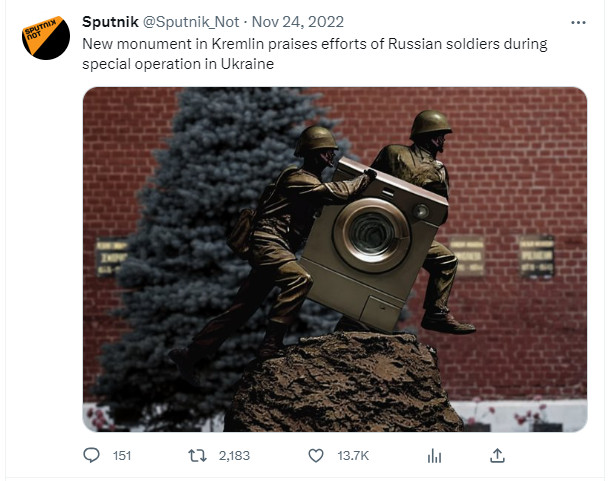
Task: Click the retweet arrows icon
Action: click(x=197, y=456)
